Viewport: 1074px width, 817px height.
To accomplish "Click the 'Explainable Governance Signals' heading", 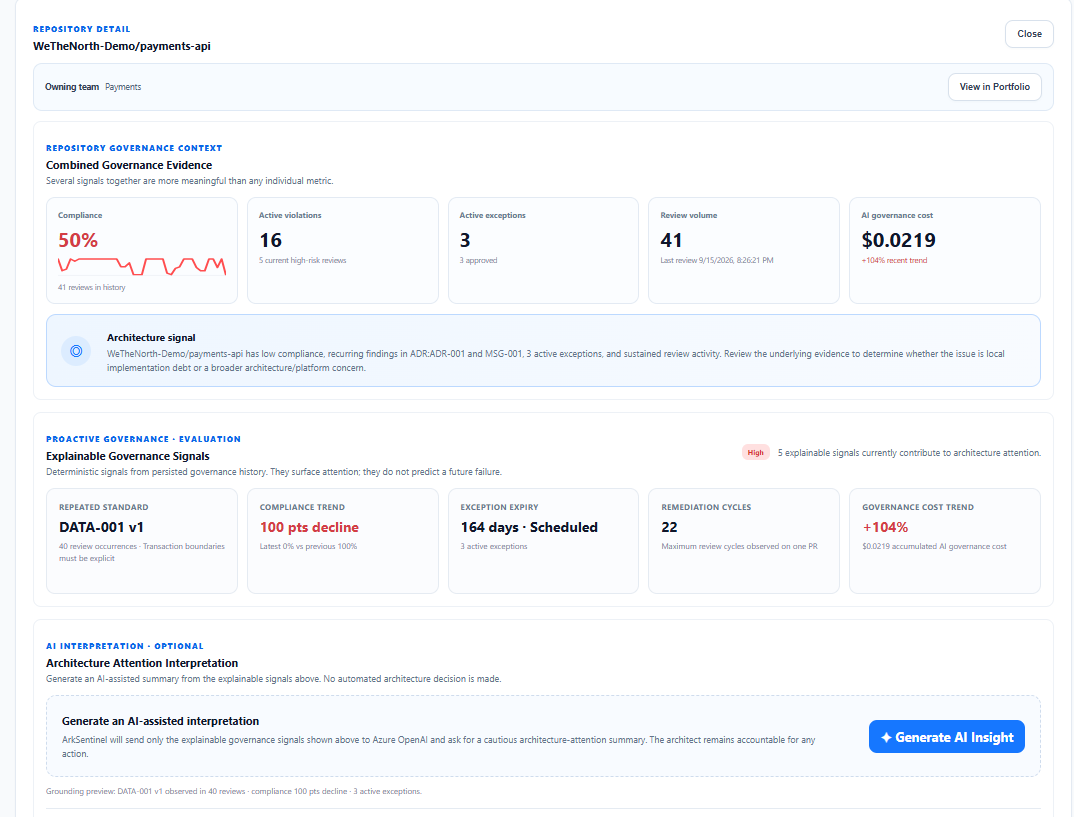I will pos(127,456).
